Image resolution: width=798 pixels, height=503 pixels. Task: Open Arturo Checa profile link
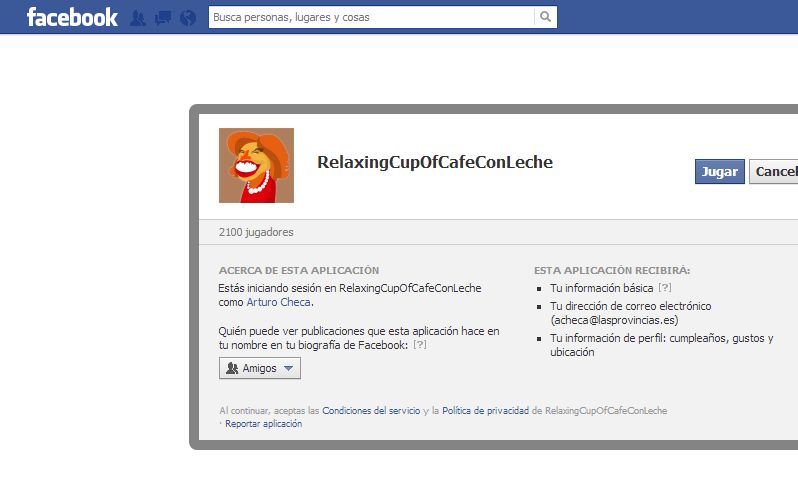pos(278,302)
